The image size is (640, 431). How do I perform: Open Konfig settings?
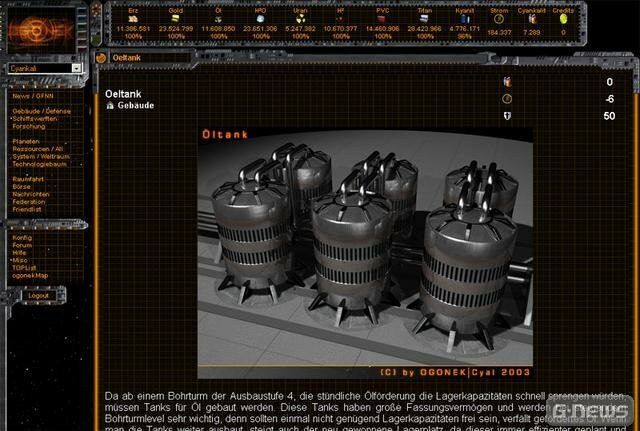click(22, 238)
